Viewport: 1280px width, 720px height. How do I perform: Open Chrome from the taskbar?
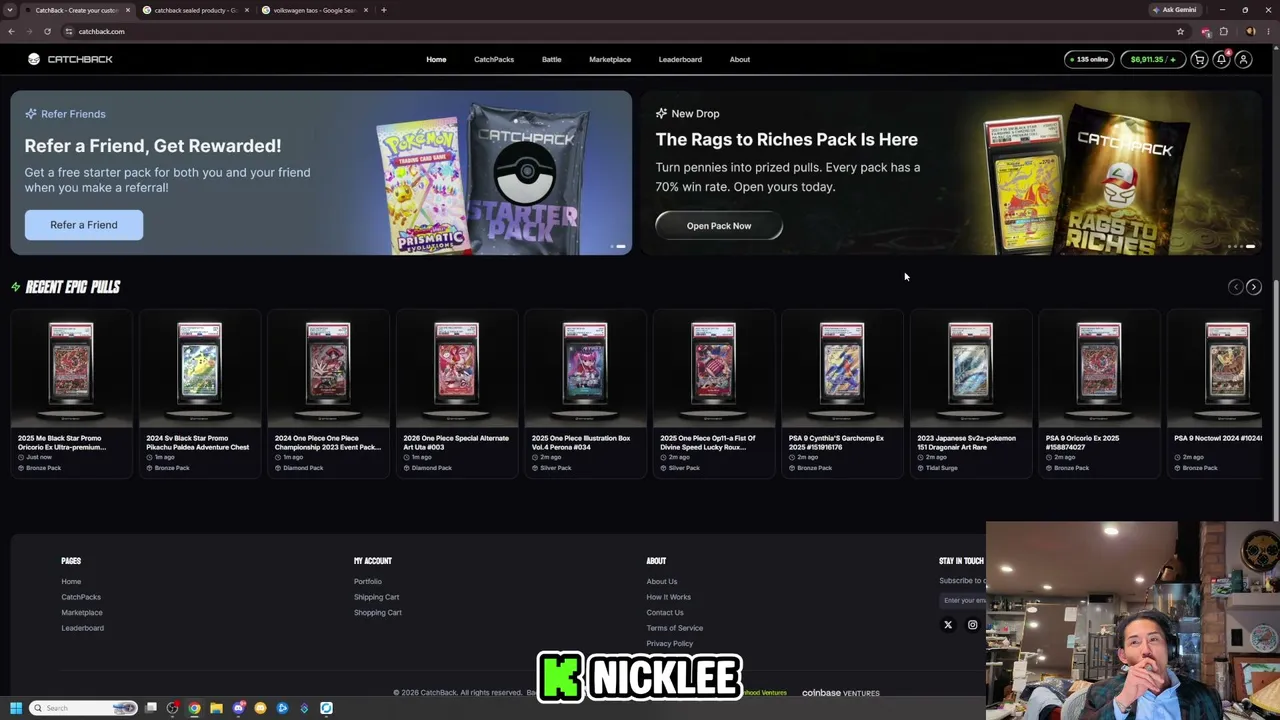pos(194,708)
